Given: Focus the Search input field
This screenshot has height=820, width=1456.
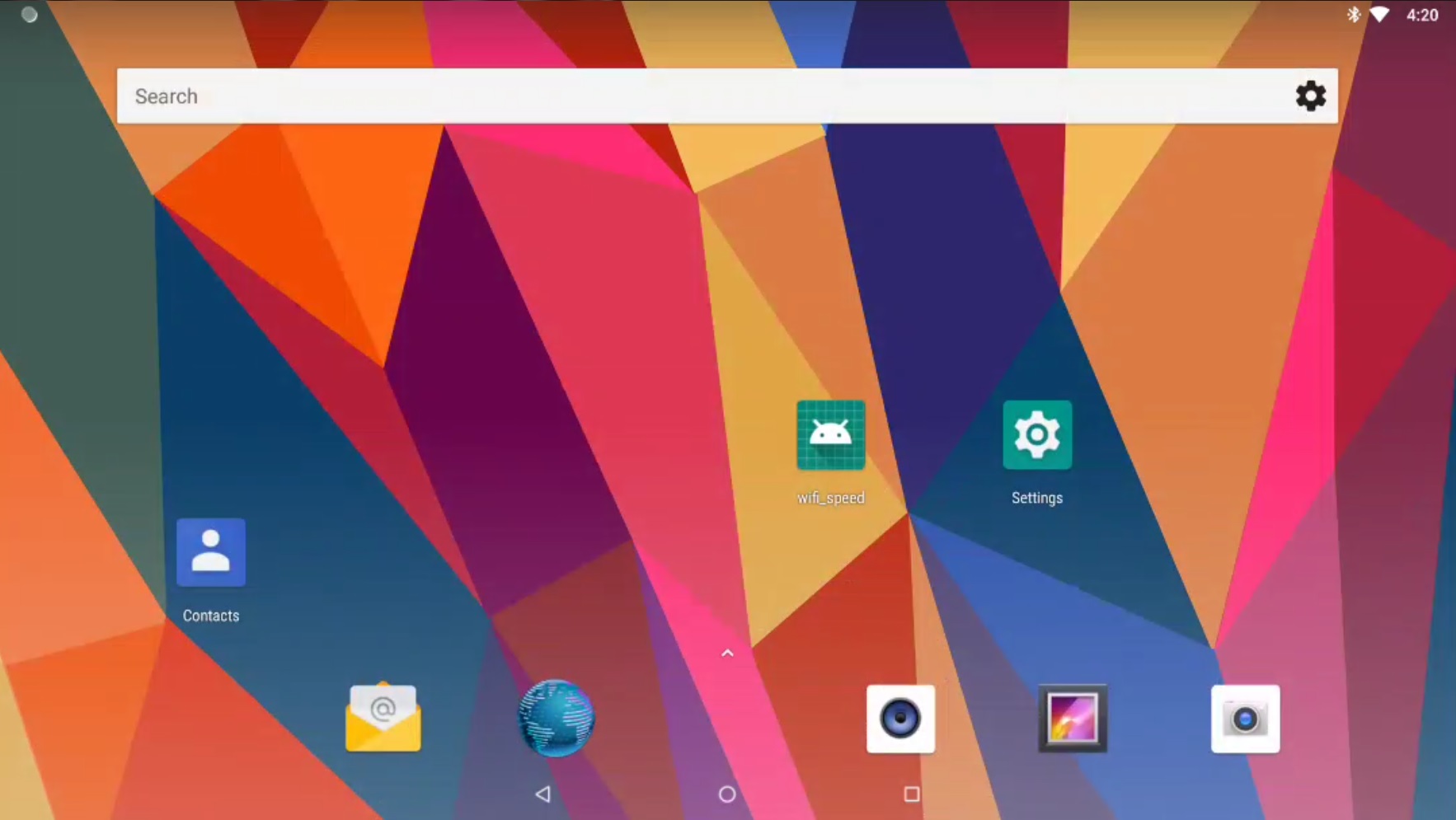Looking at the screenshot, I should pos(727,96).
